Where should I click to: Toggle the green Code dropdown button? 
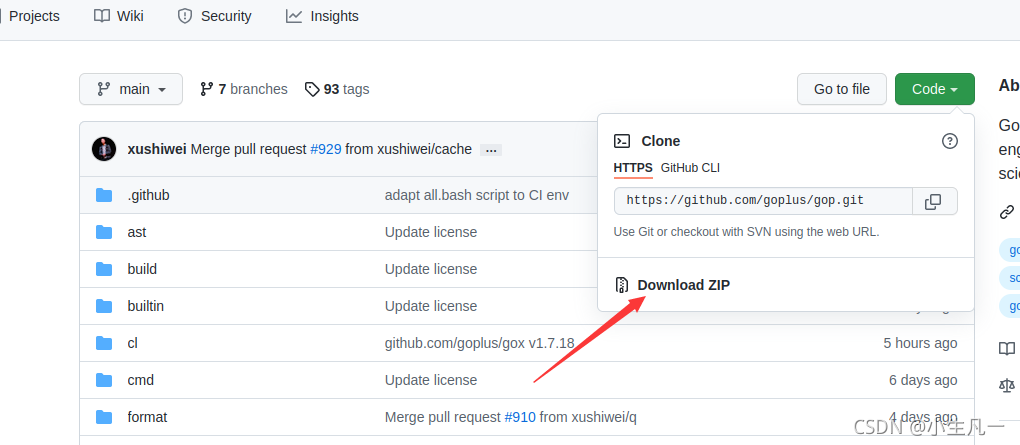[935, 89]
